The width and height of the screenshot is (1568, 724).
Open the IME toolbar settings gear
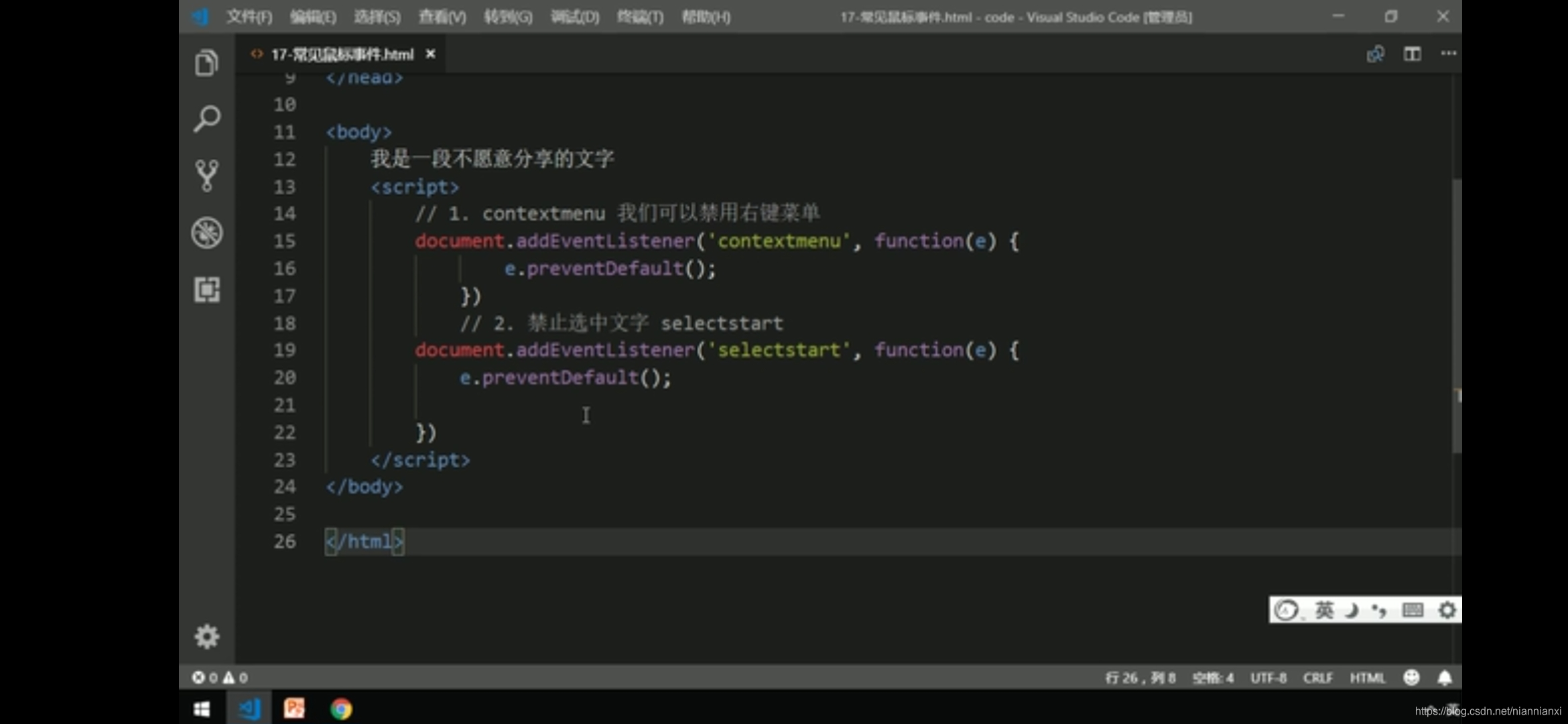tap(1447, 610)
